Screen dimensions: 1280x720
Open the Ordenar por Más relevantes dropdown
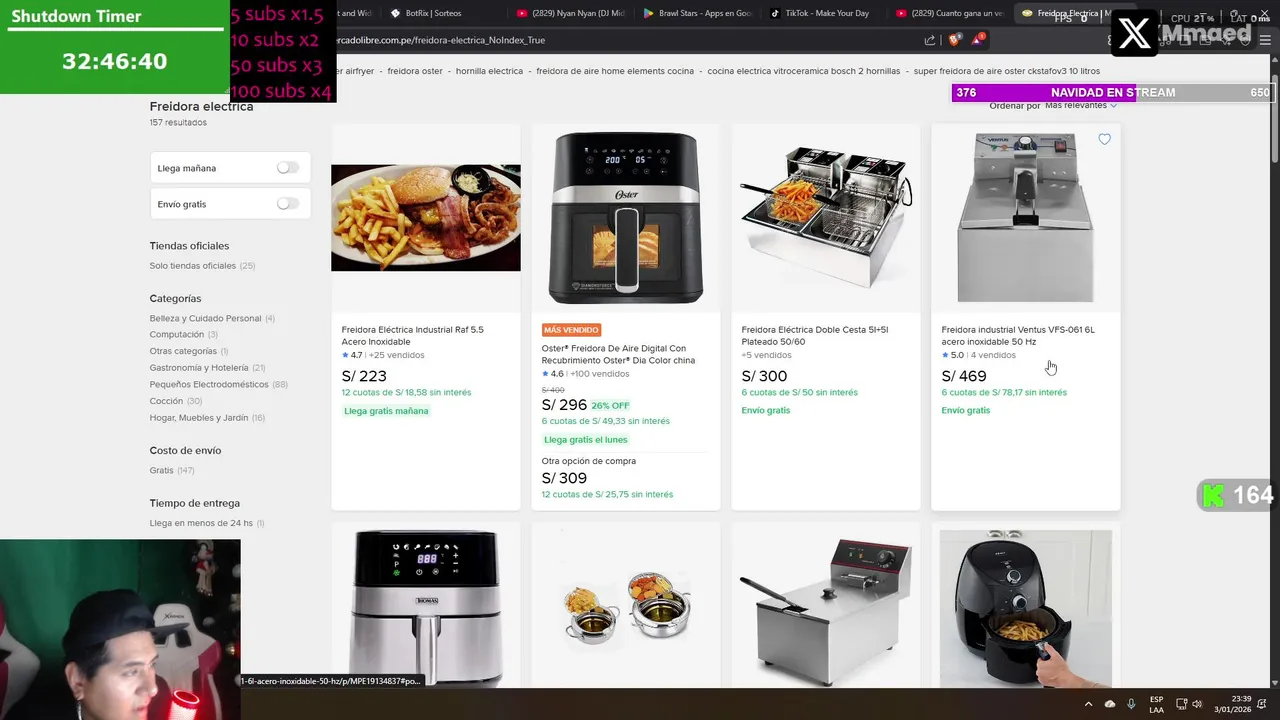pos(1081,105)
